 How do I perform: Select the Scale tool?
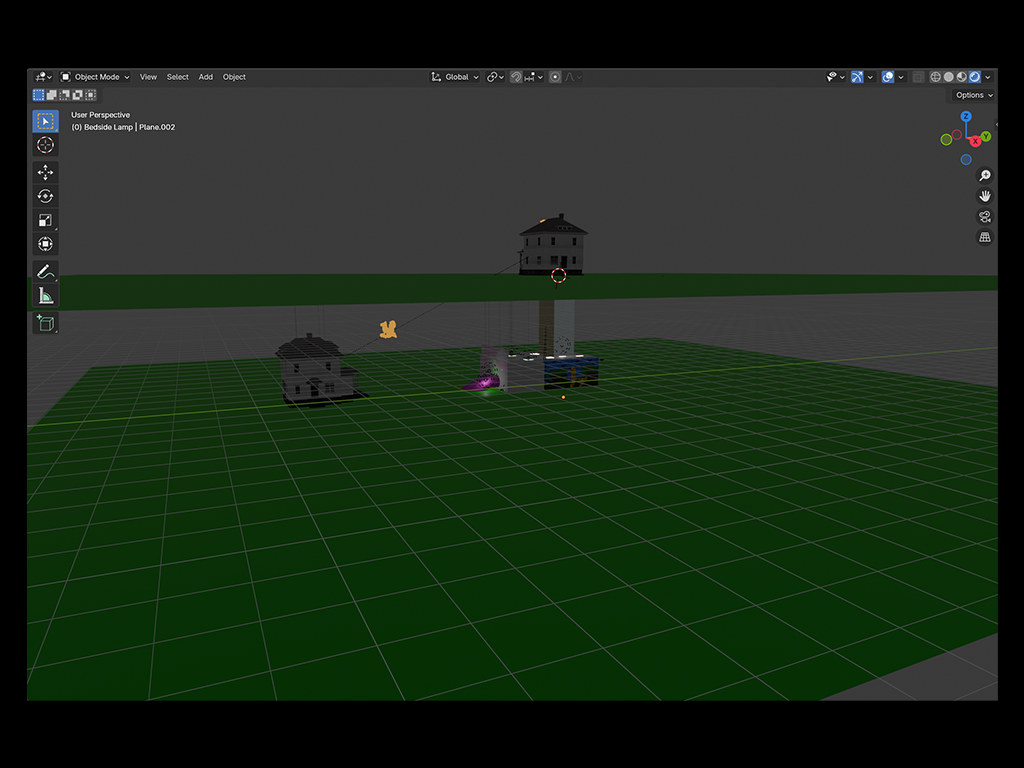coord(45,219)
